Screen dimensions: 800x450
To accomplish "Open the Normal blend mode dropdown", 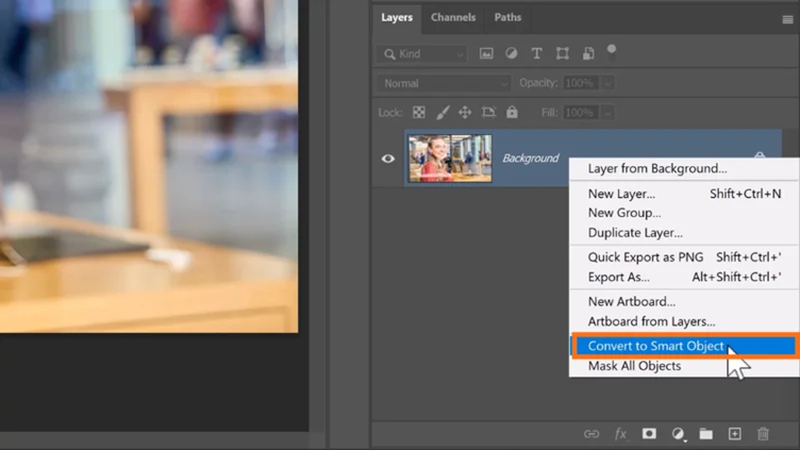I will click(x=443, y=83).
